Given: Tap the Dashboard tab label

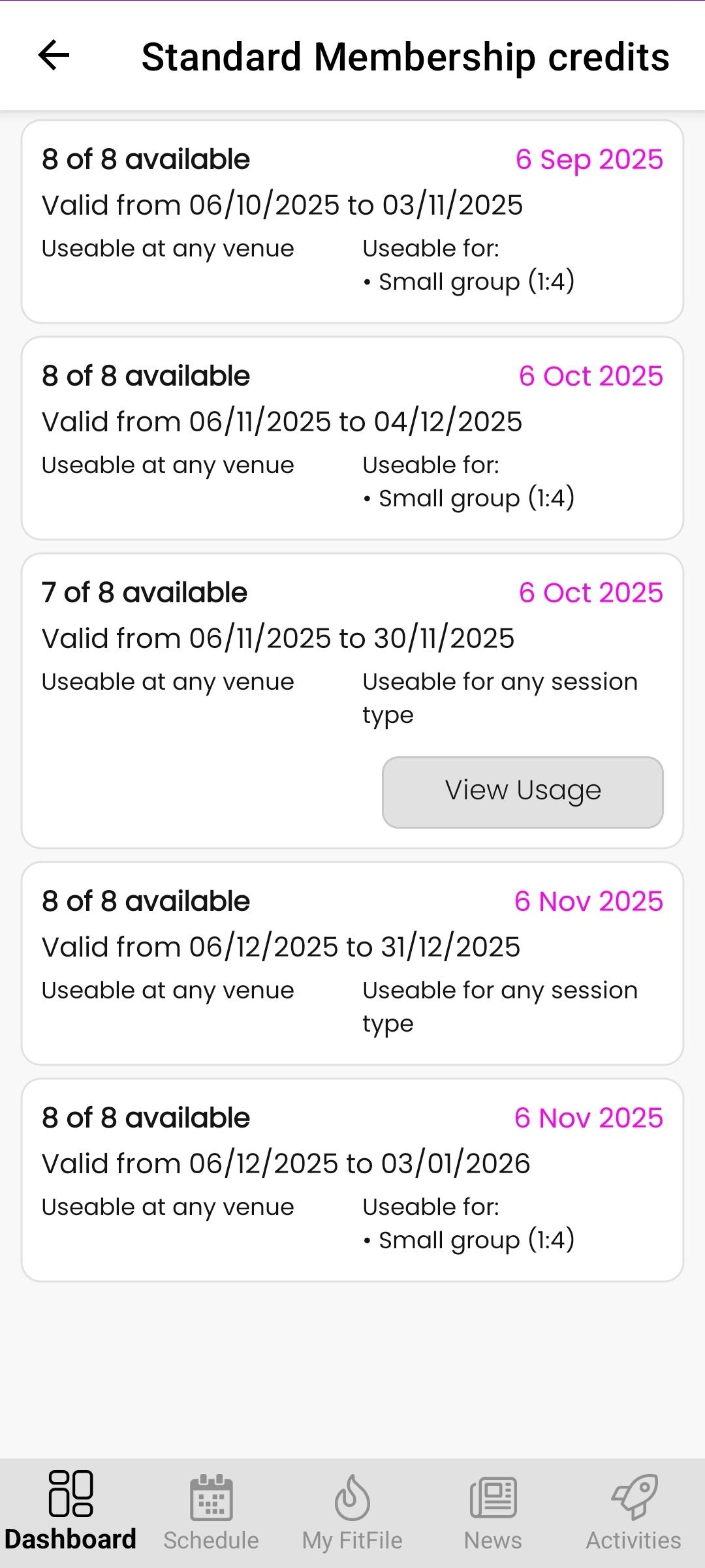Looking at the screenshot, I should tap(70, 1539).
